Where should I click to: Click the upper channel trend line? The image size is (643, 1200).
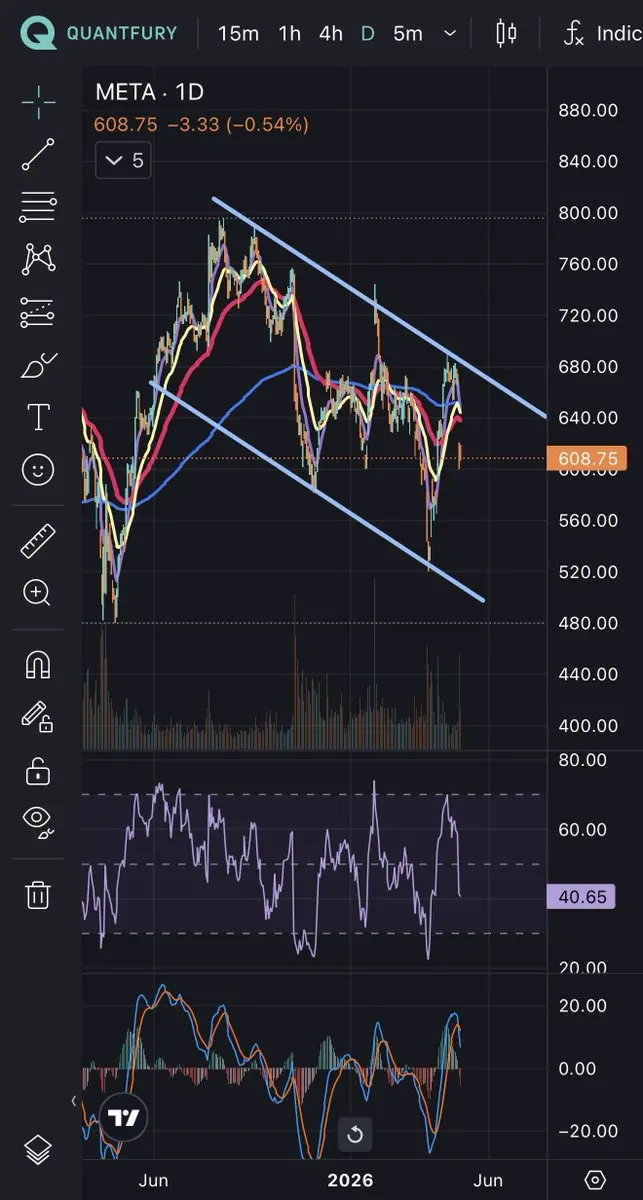[380, 306]
